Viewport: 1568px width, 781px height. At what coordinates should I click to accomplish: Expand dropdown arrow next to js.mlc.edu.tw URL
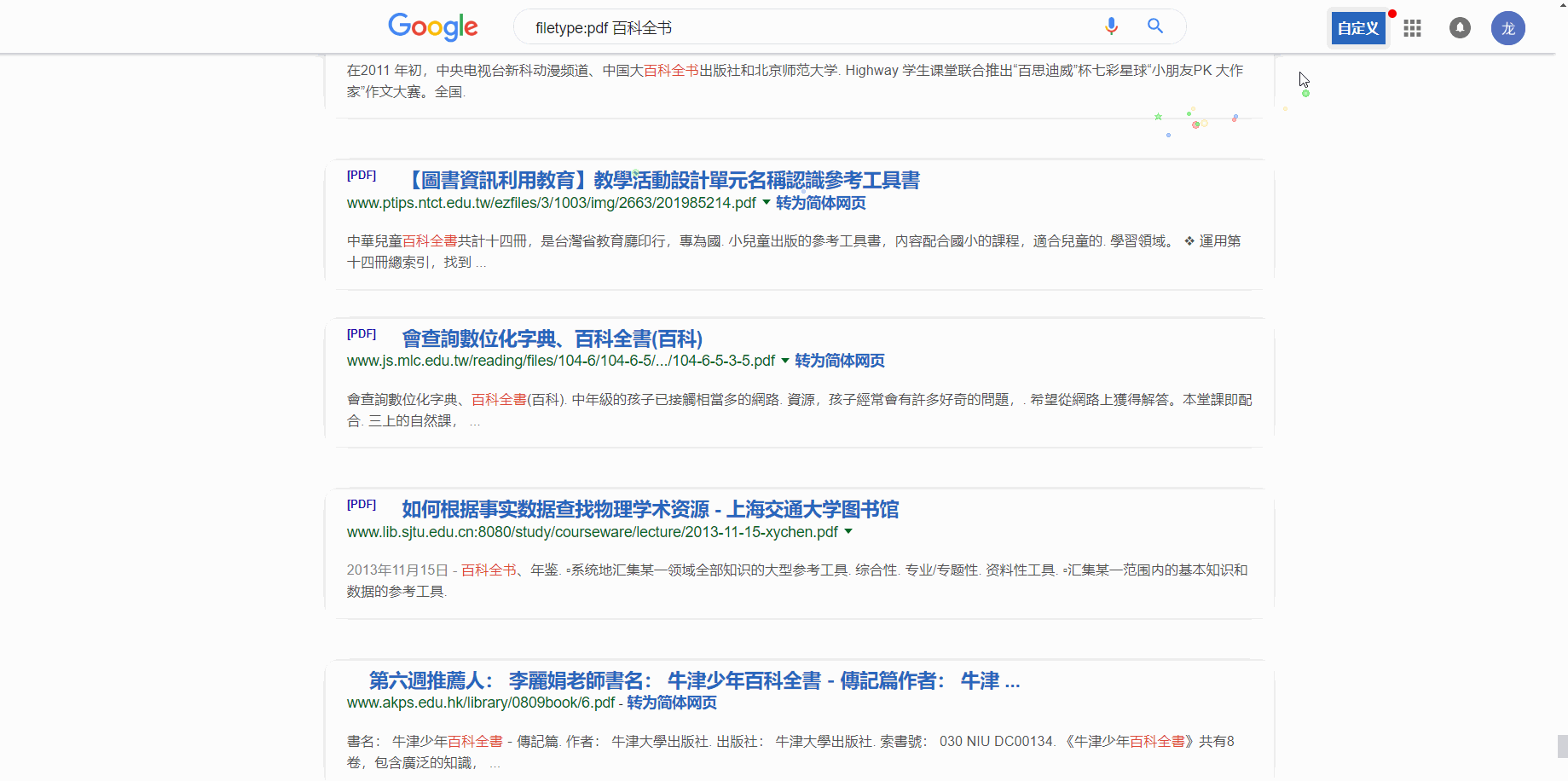(785, 361)
